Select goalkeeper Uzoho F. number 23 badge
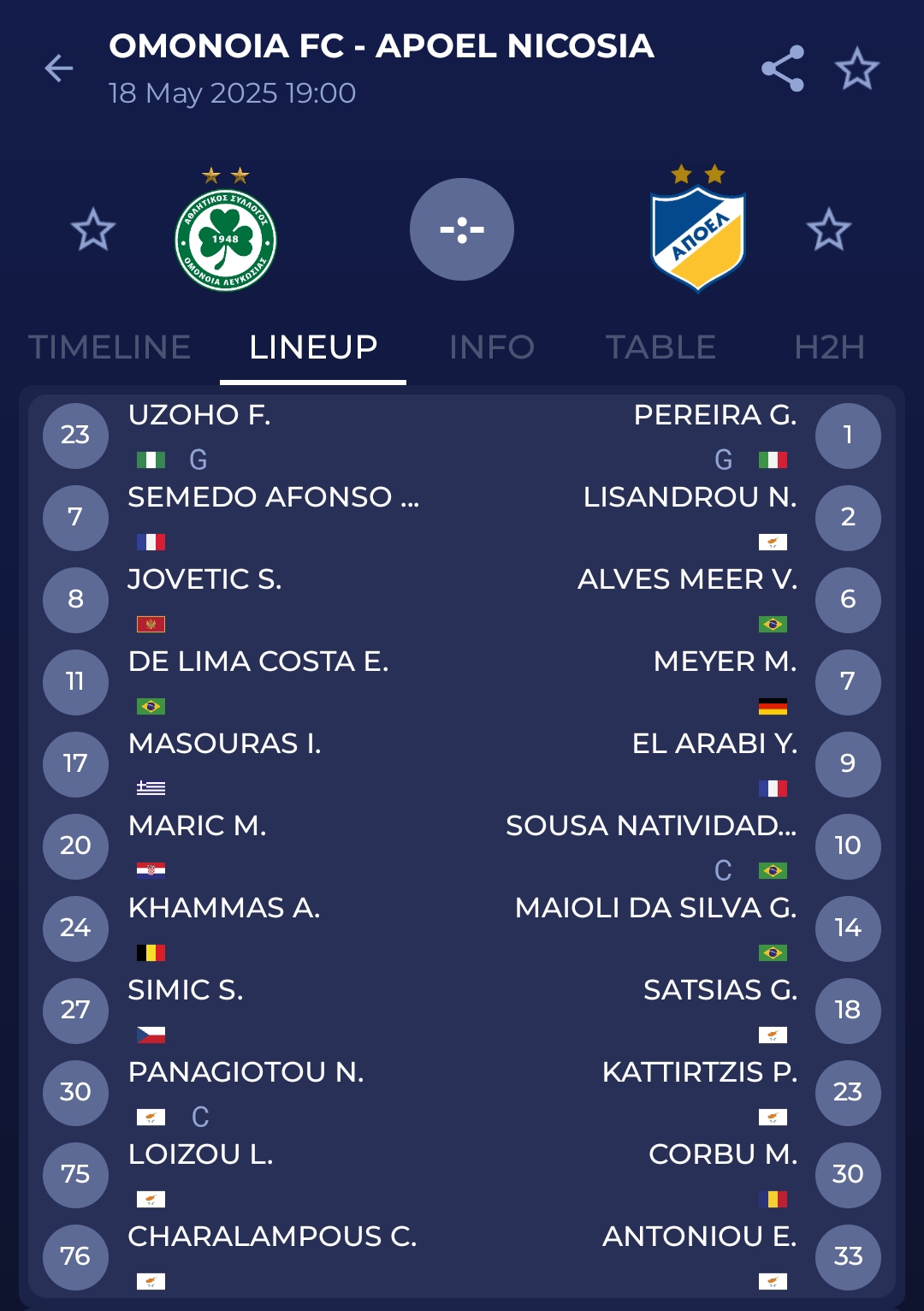The width and height of the screenshot is (924, 1311). click(75, 436)
